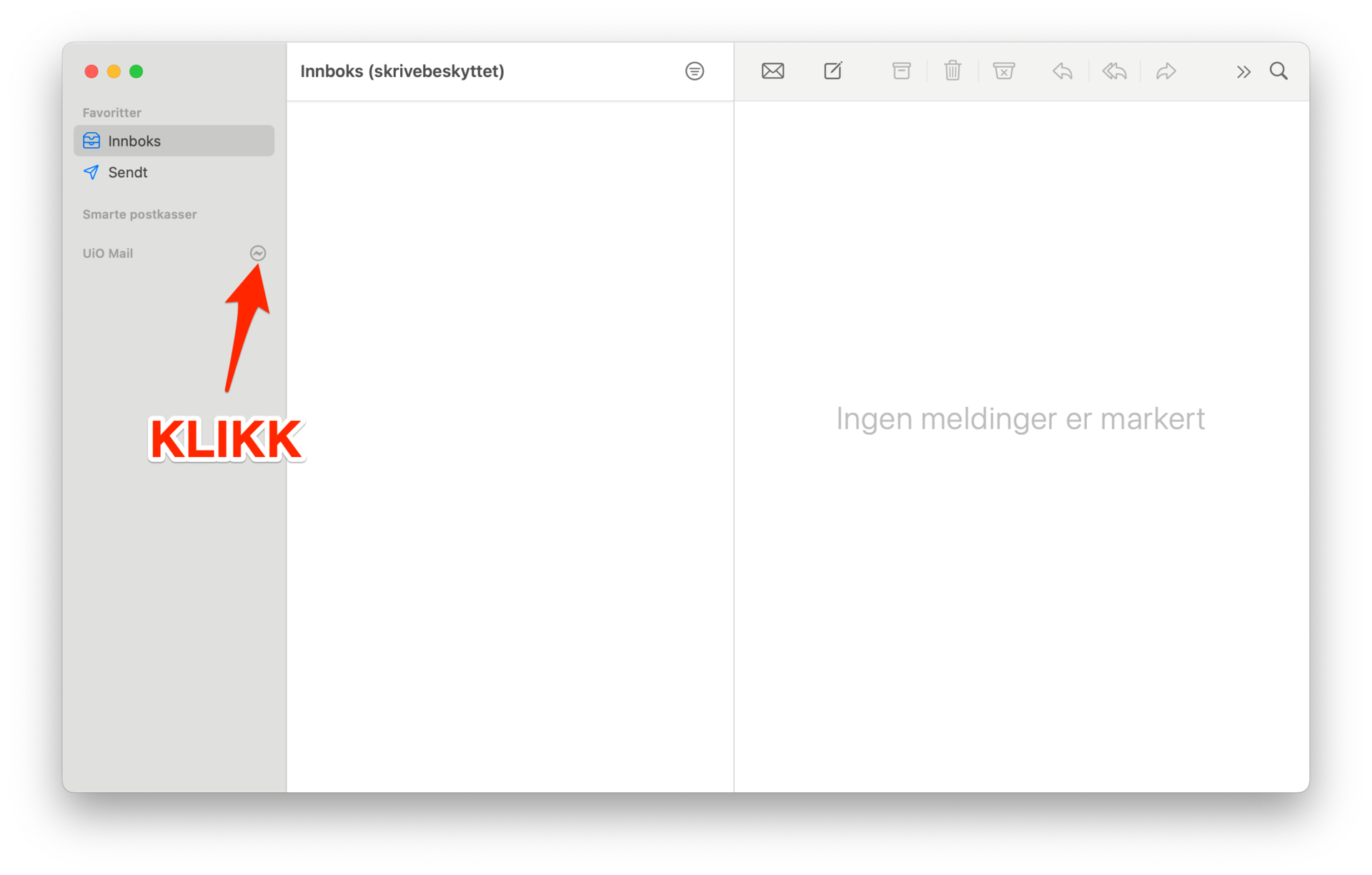The width and height of the screenshot is (1372, 875).
Task: Click the green full-screen window button
Action: click(x=136, y=71)
